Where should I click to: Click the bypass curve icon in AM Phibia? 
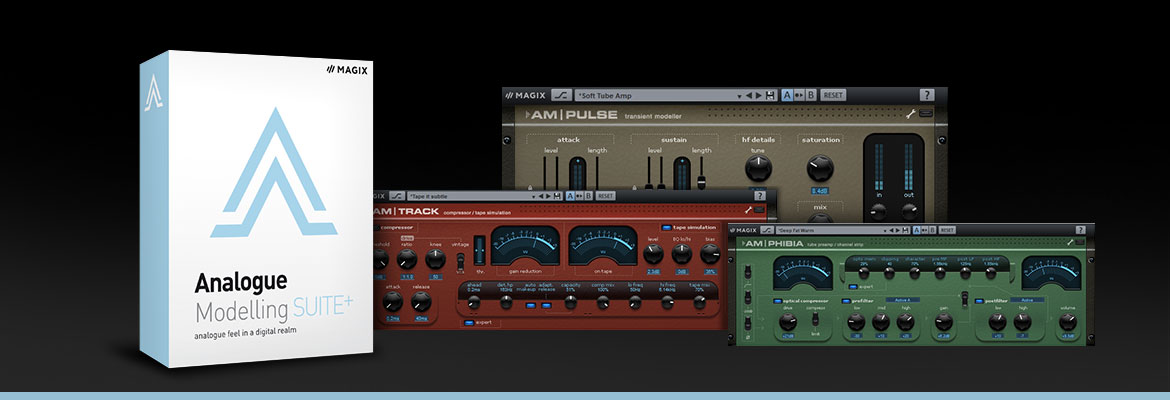pos(767,230)
